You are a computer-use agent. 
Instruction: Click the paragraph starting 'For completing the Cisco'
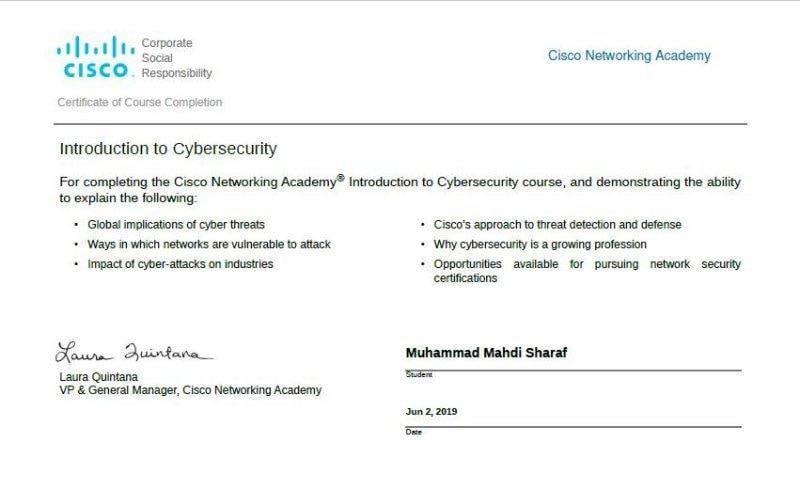click(x=400, y=189)
